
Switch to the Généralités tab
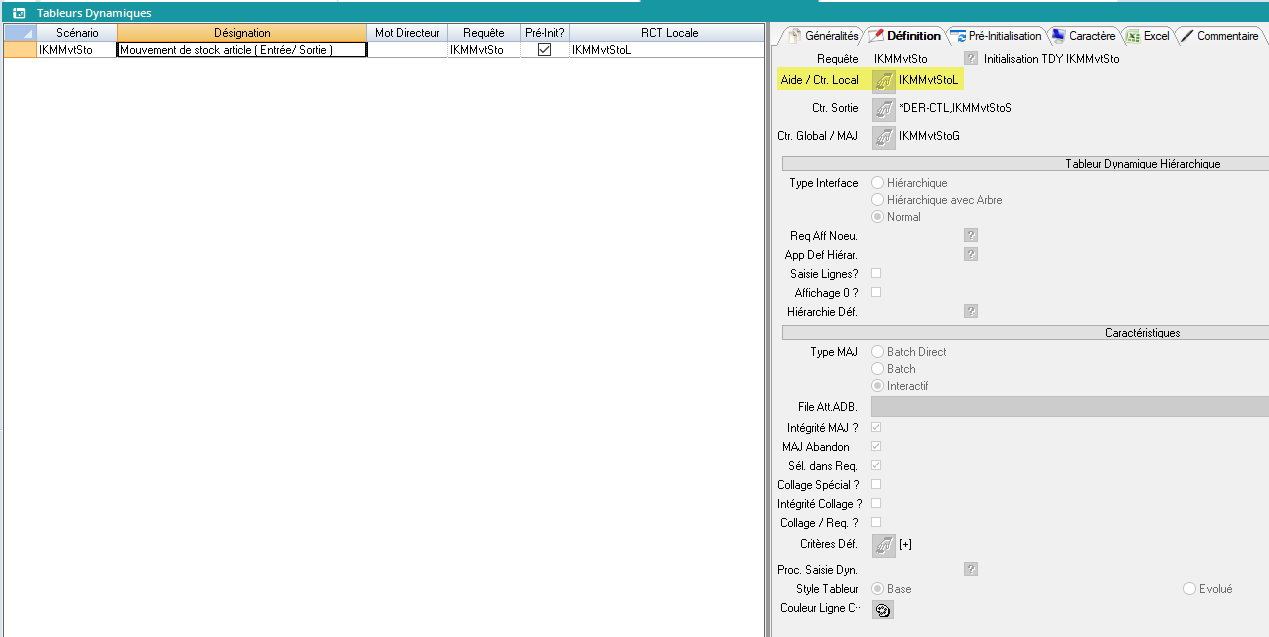click(x=824, y=36)
